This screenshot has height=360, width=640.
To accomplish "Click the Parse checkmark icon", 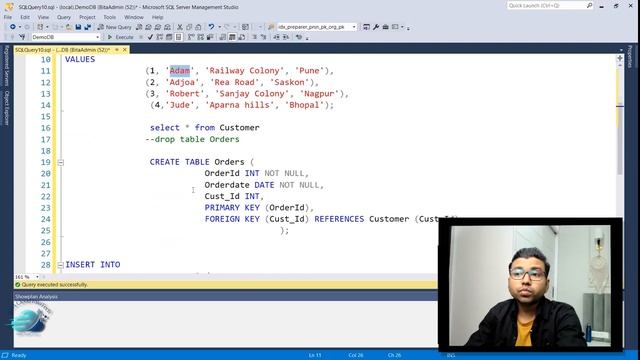I will coord(150,37).
